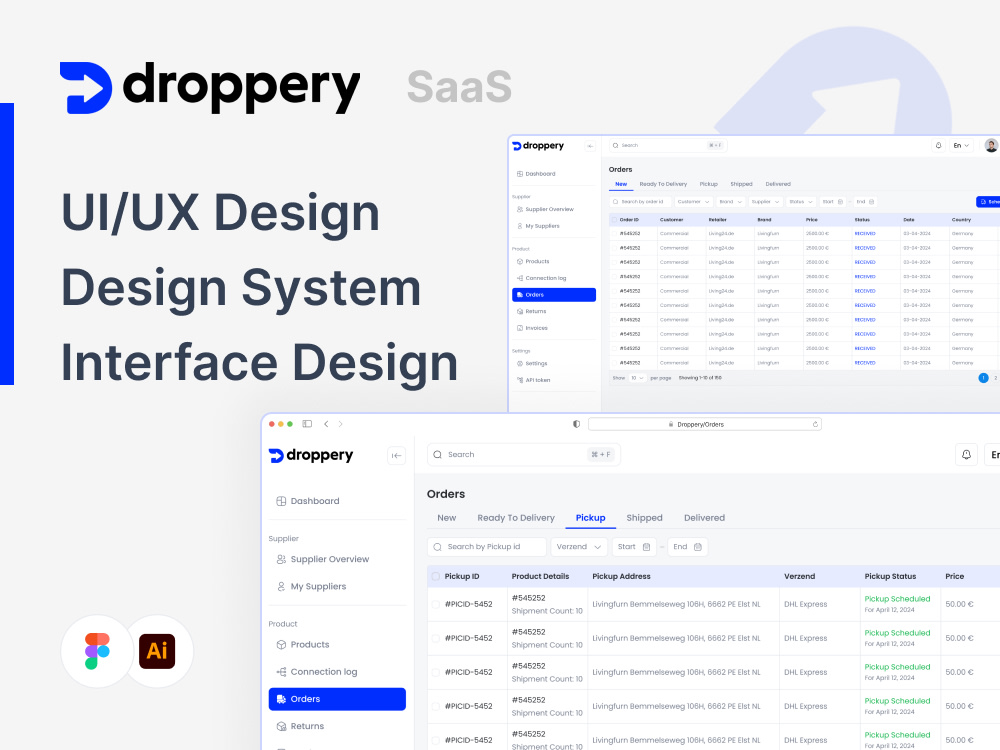Click Supplier Overview icon in front window sidebar

pyautogui.click(x=281, y=559)
